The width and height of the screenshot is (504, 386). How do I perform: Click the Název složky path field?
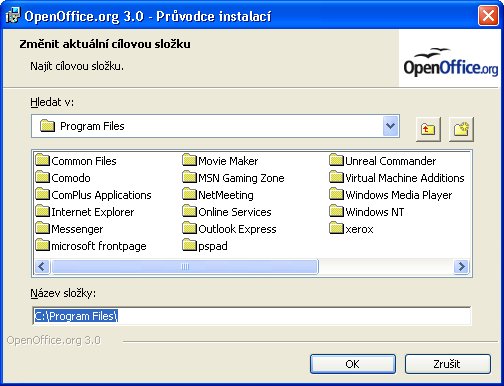(x=252, y=316)
